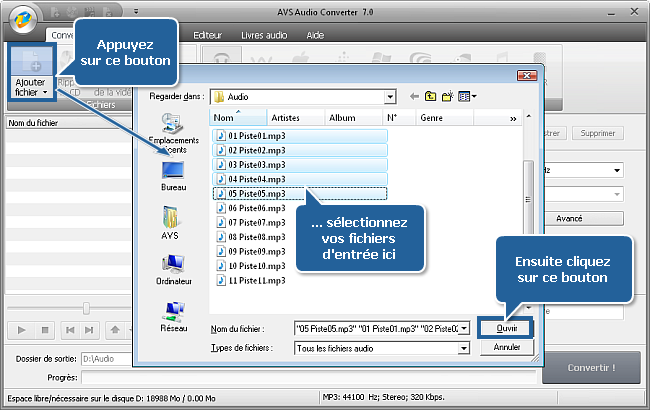The width and height of the screenshot is (650, 410).
Task: Expand the Regarder dans folder combo box
Action: click(390, 97)
